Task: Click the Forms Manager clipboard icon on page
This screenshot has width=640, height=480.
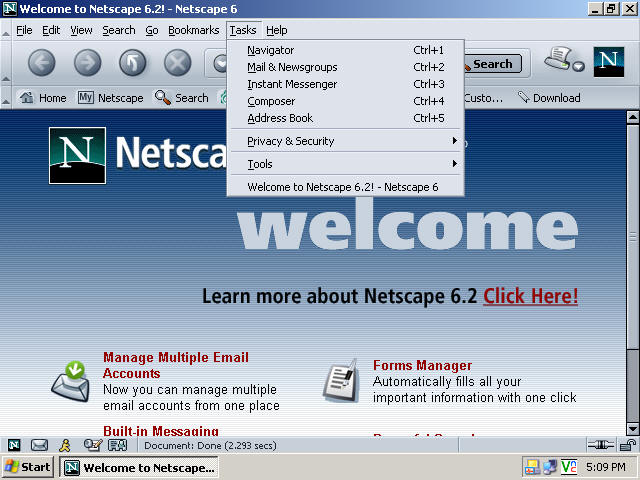Action: tap(341, 380)
